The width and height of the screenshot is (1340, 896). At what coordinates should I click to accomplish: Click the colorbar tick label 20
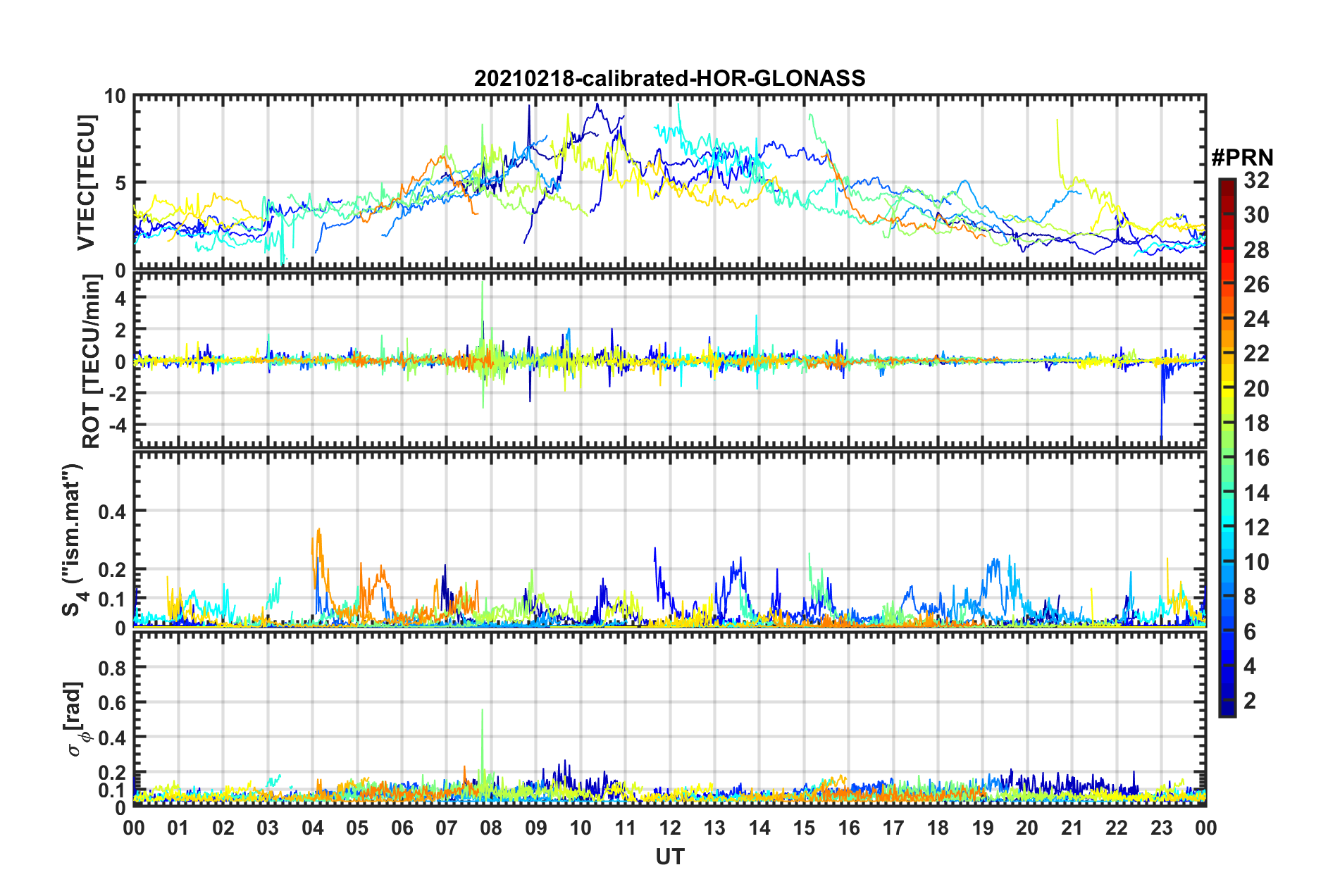[1256, 389]
